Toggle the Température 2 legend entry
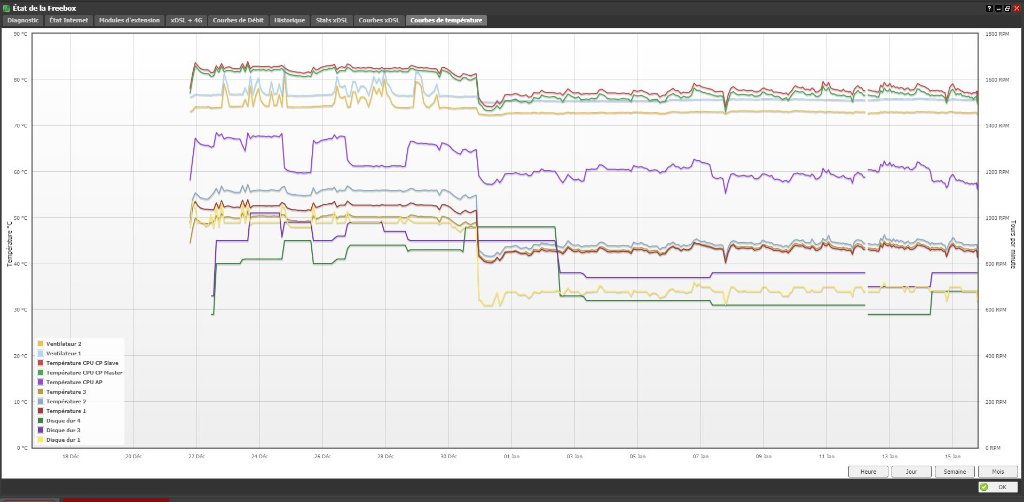 click(61, 401)
